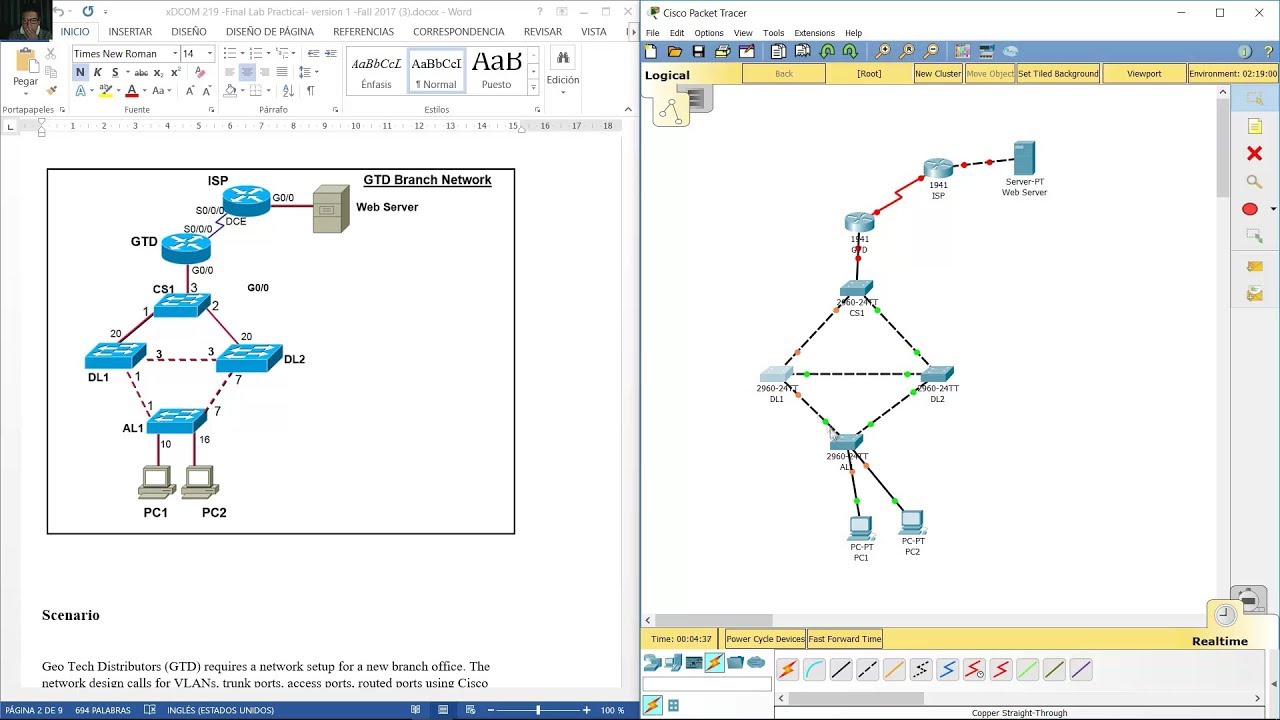Clear all formatting in Word
Screen dimensions: 1280x720
tap(200, 72)
